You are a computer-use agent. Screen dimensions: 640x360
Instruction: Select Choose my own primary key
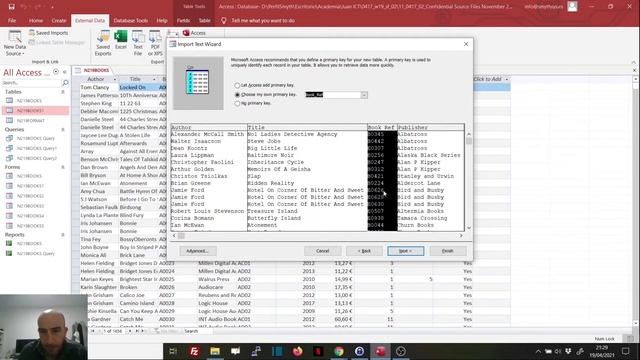point(237,95)
